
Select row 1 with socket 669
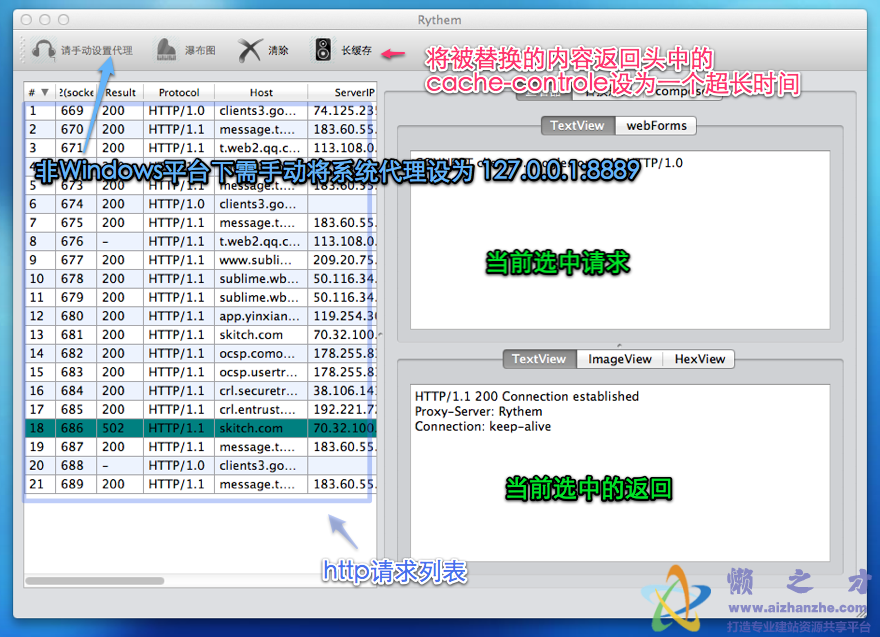coord(200,111)
